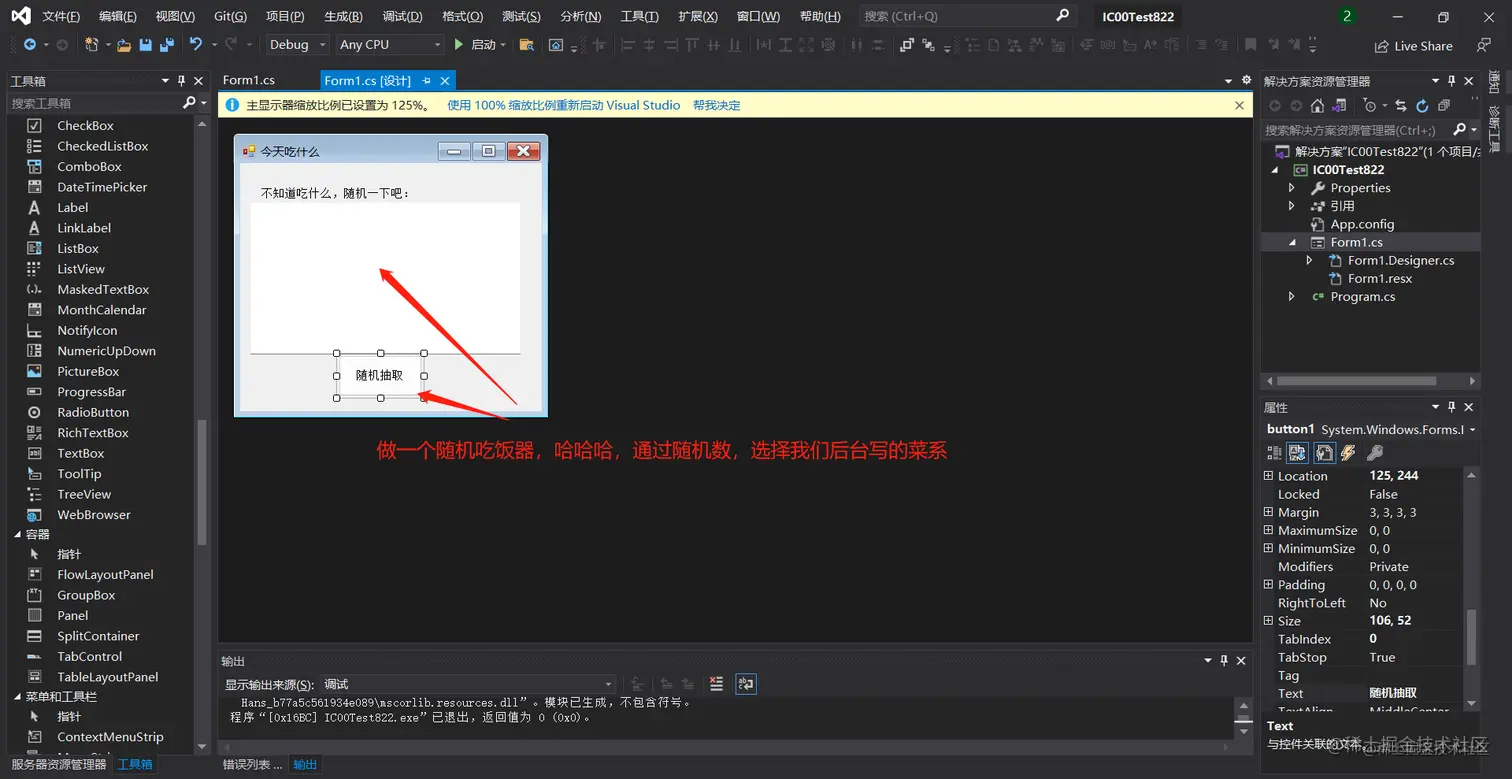Click the Save All toolbar icon
This screenshot has height=779, width=1512.
[x=166, y=45]
